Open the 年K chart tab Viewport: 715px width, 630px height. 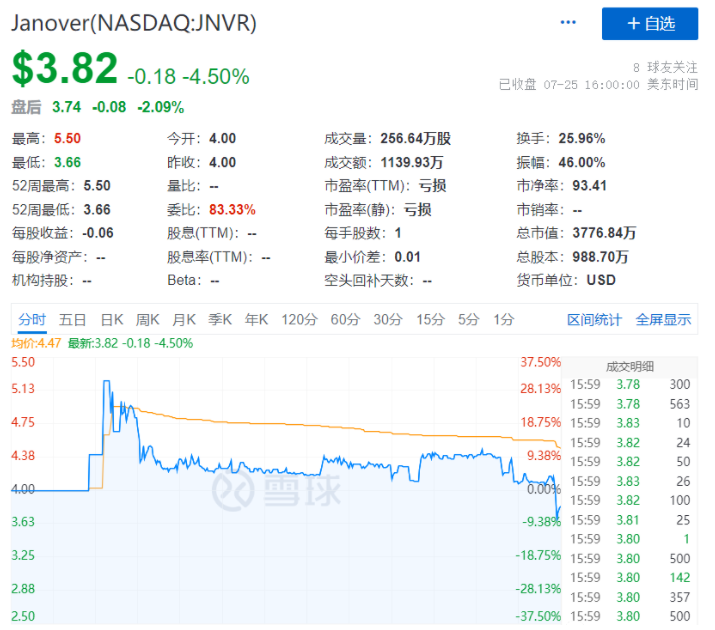[256, 319]
